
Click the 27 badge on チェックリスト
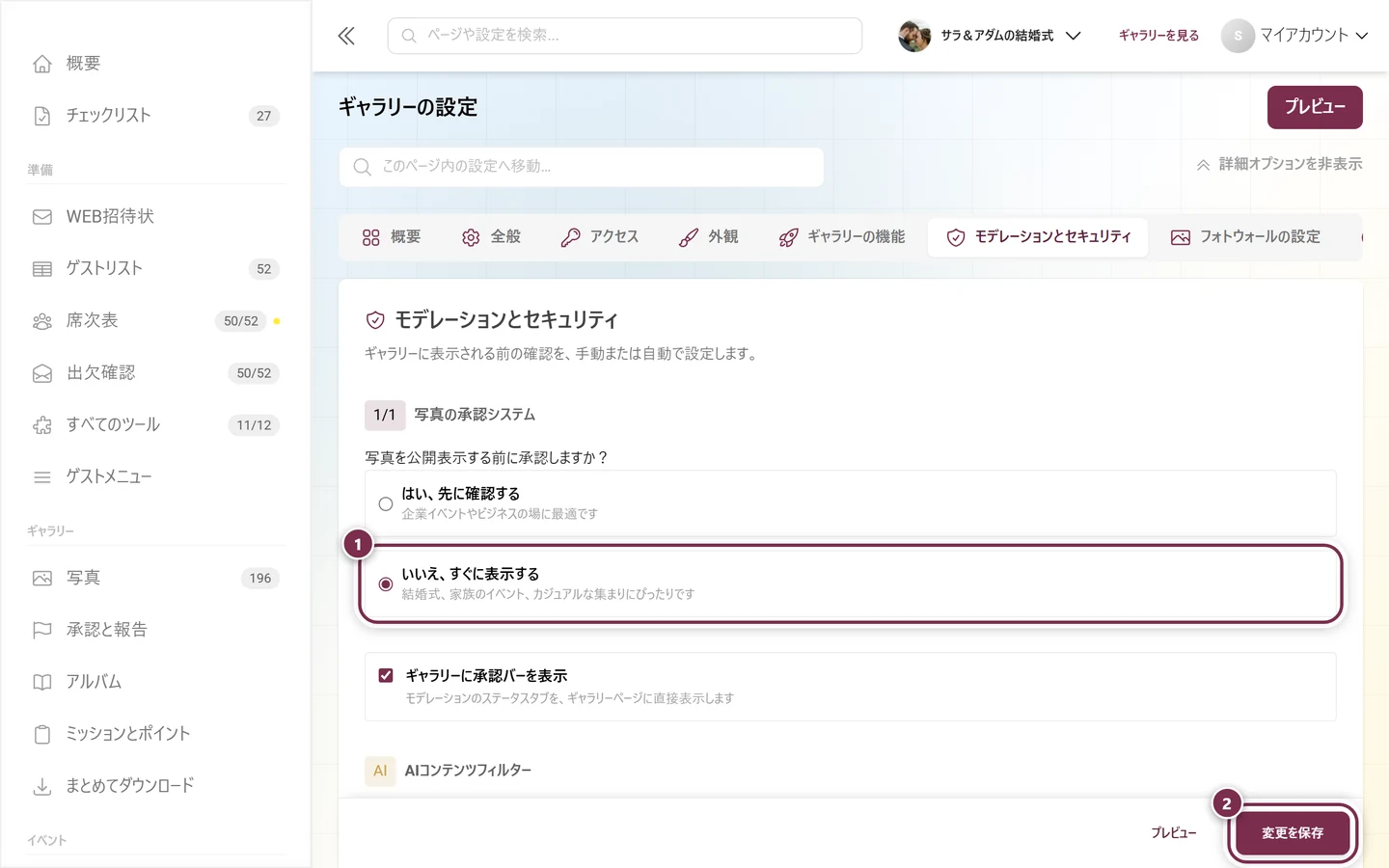click(x=263, y=116)
